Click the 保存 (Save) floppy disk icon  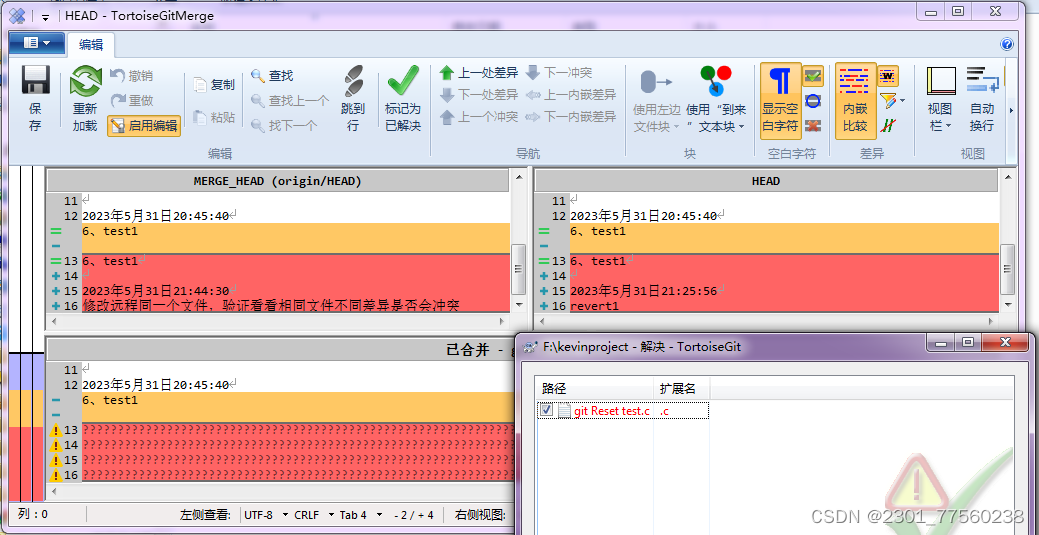[x=35, y=81]
